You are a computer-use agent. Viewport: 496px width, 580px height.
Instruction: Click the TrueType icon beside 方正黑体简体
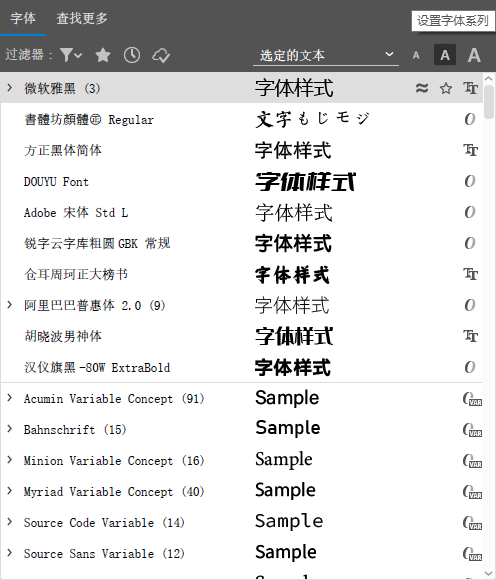pos(470,150)
